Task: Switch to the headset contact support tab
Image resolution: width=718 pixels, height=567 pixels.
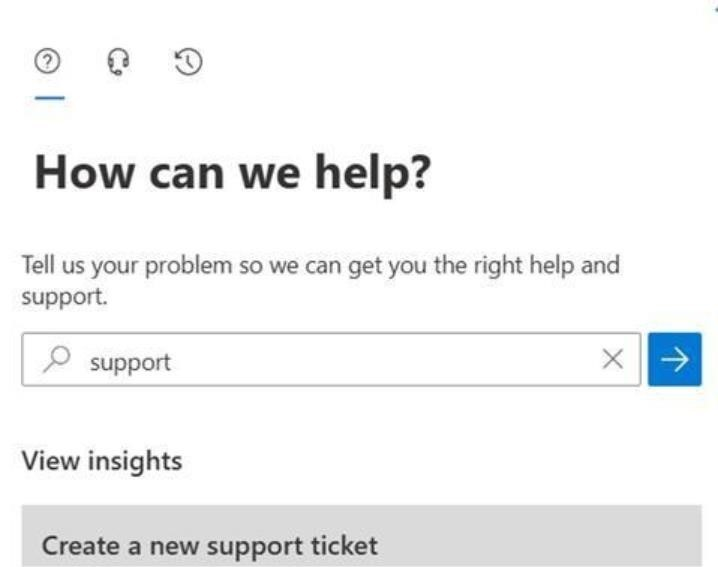Action: tap(118, 62)
